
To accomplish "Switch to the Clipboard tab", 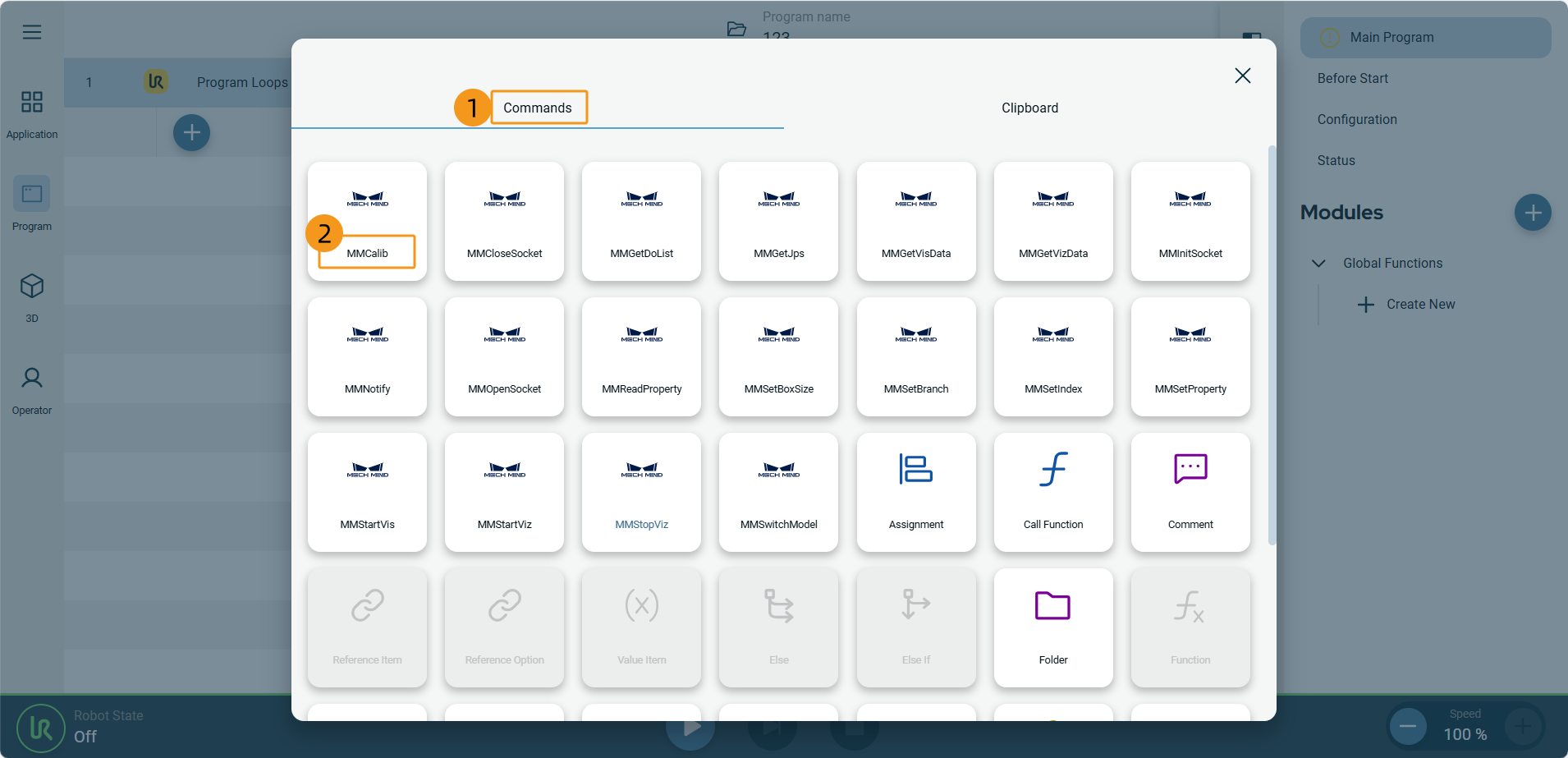I will pyautogui.click(x=1029, y=108).
